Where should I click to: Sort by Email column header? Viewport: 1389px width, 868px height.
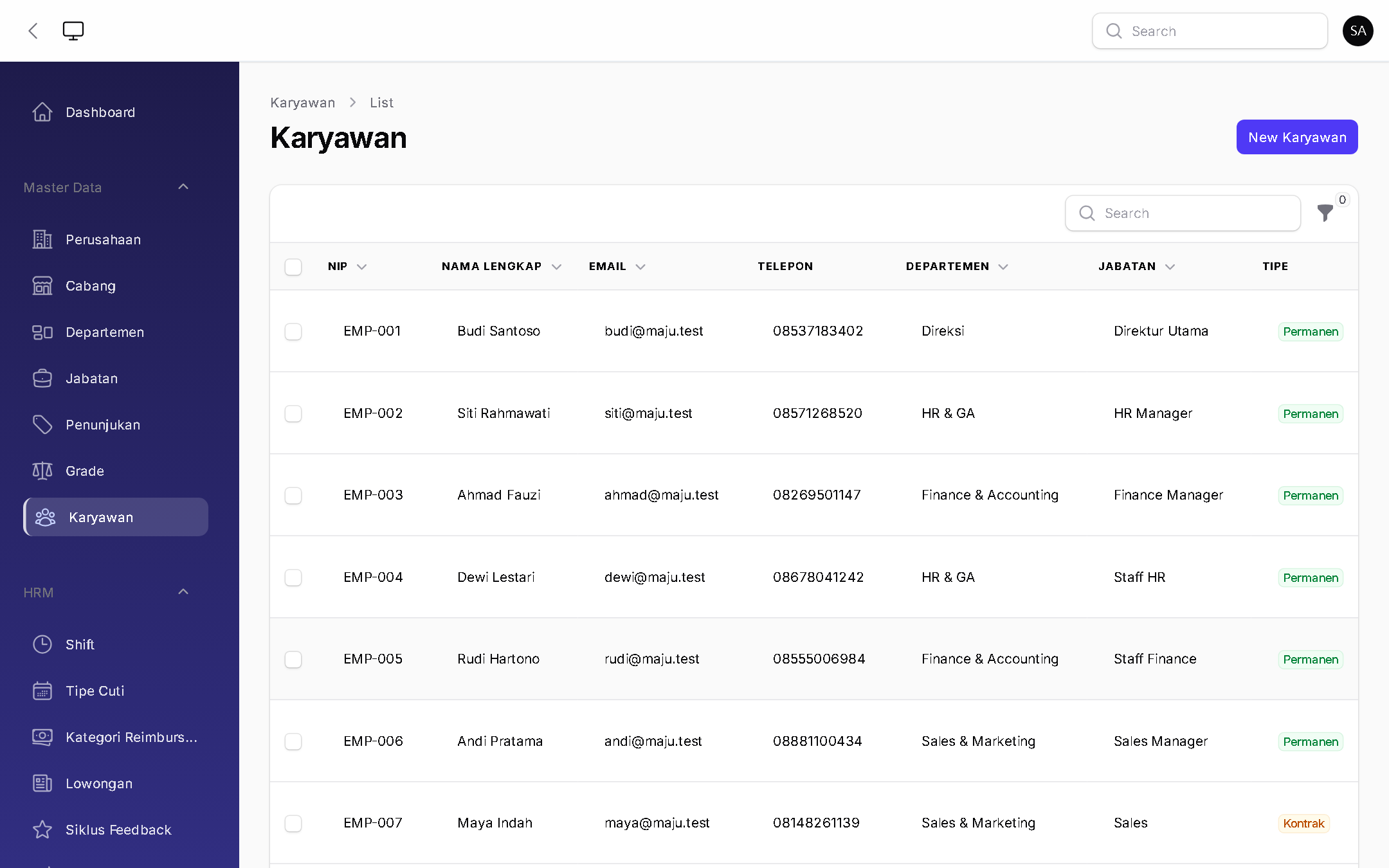617,266
